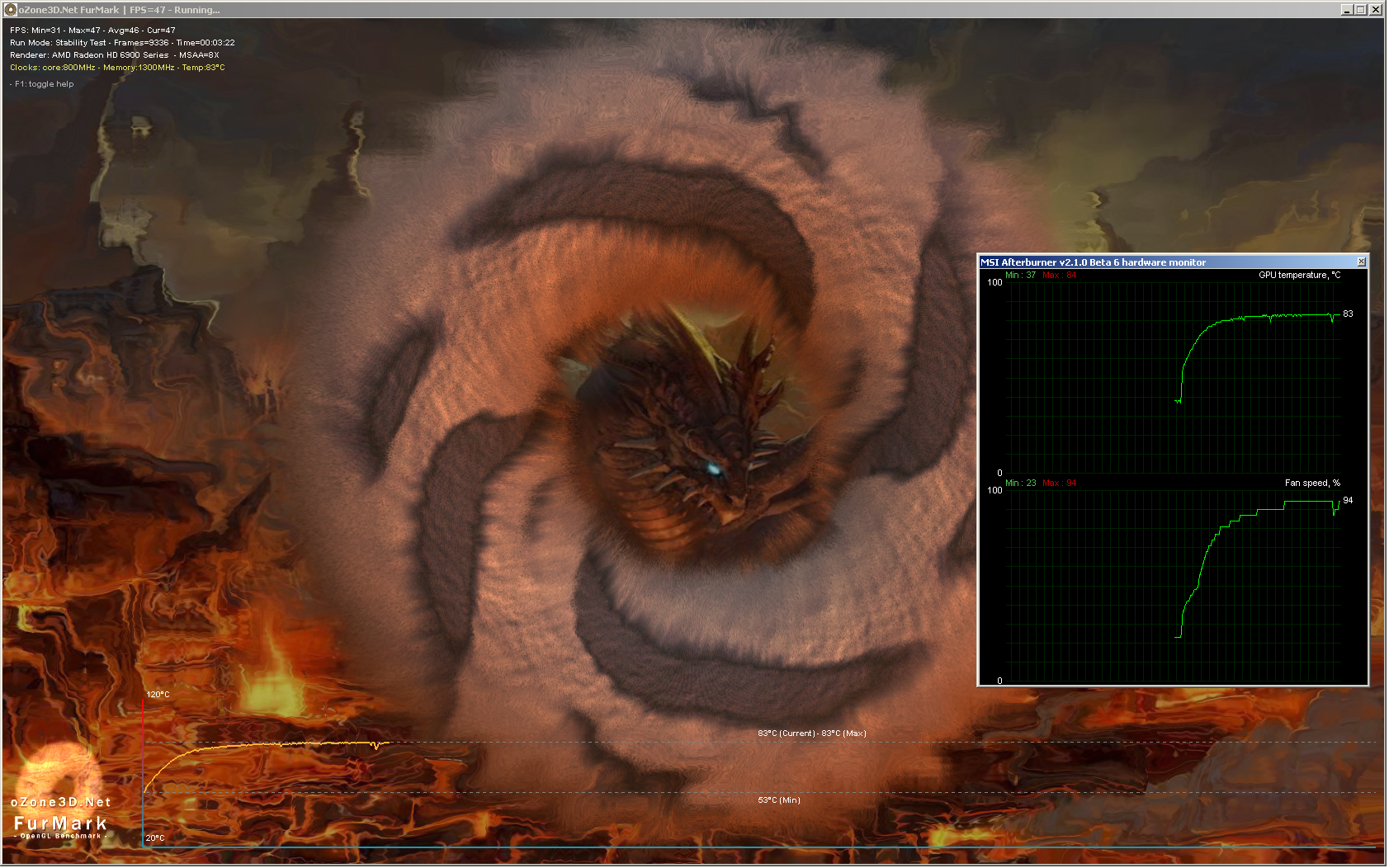Click the FPS Min/Max/Avg statistics line
This screenshot has width=1389, height=868.
(x=92, y=31)
